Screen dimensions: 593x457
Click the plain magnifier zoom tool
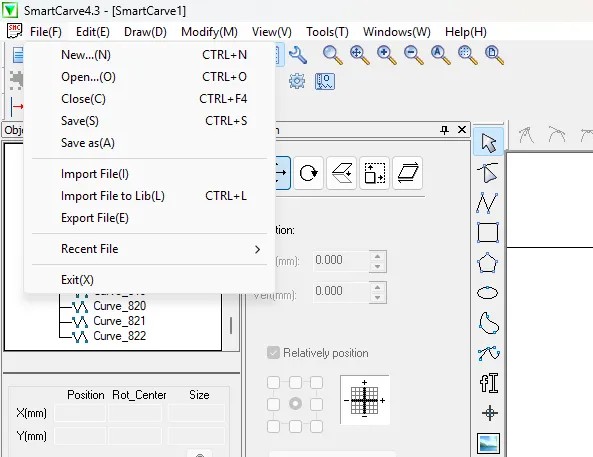tap(332, 55)
